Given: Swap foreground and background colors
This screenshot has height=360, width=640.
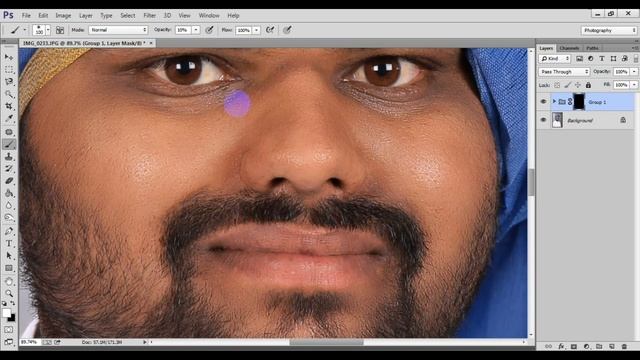Looking at the screenshot, I should (13, 303).
